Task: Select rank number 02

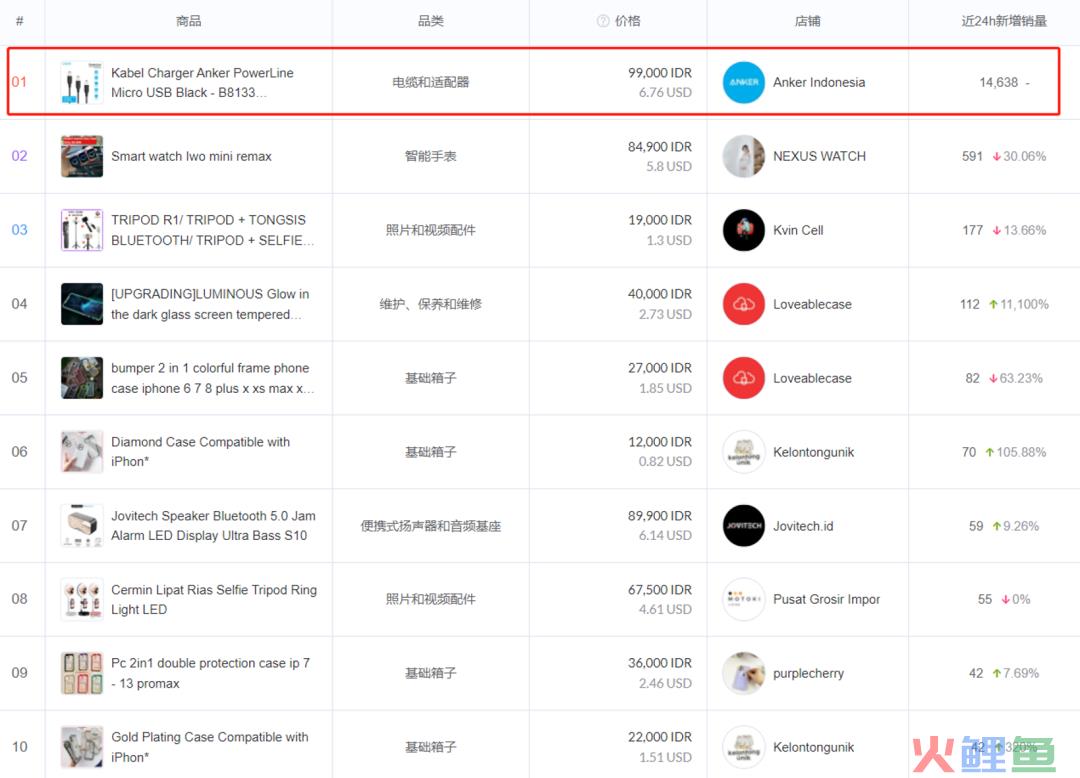Action: click(19, 156)
